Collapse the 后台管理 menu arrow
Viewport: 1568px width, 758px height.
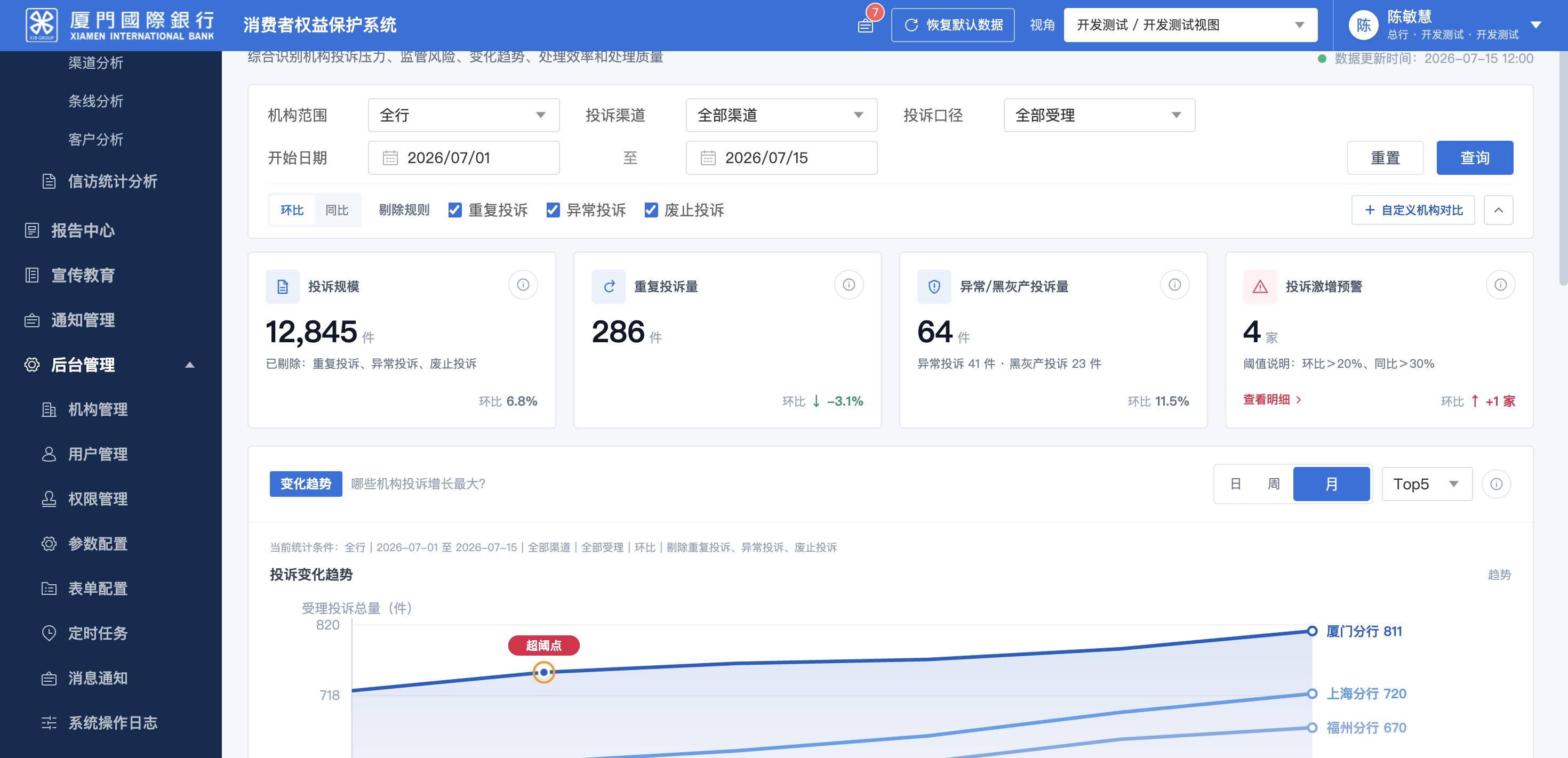pyautogui.click(x=190, y=365)
